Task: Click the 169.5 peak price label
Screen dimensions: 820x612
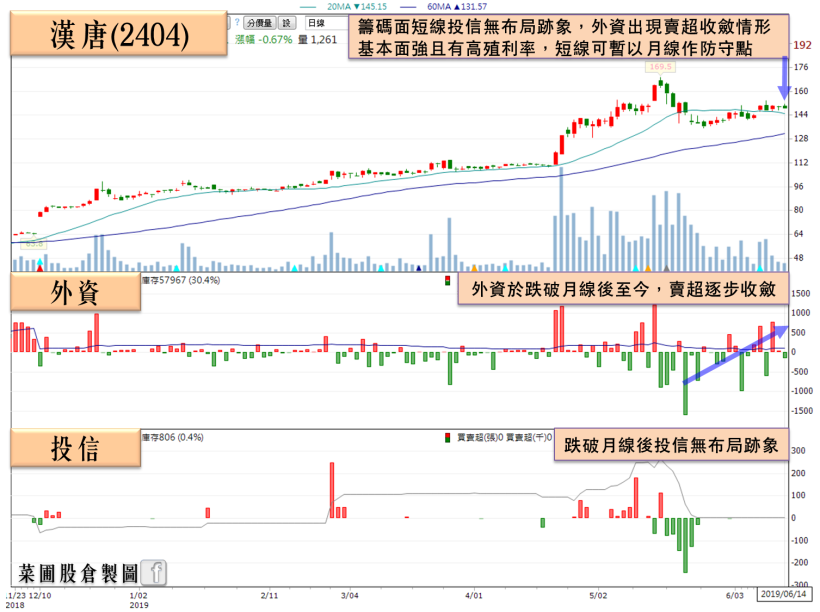Action: [x=660, y=68]
